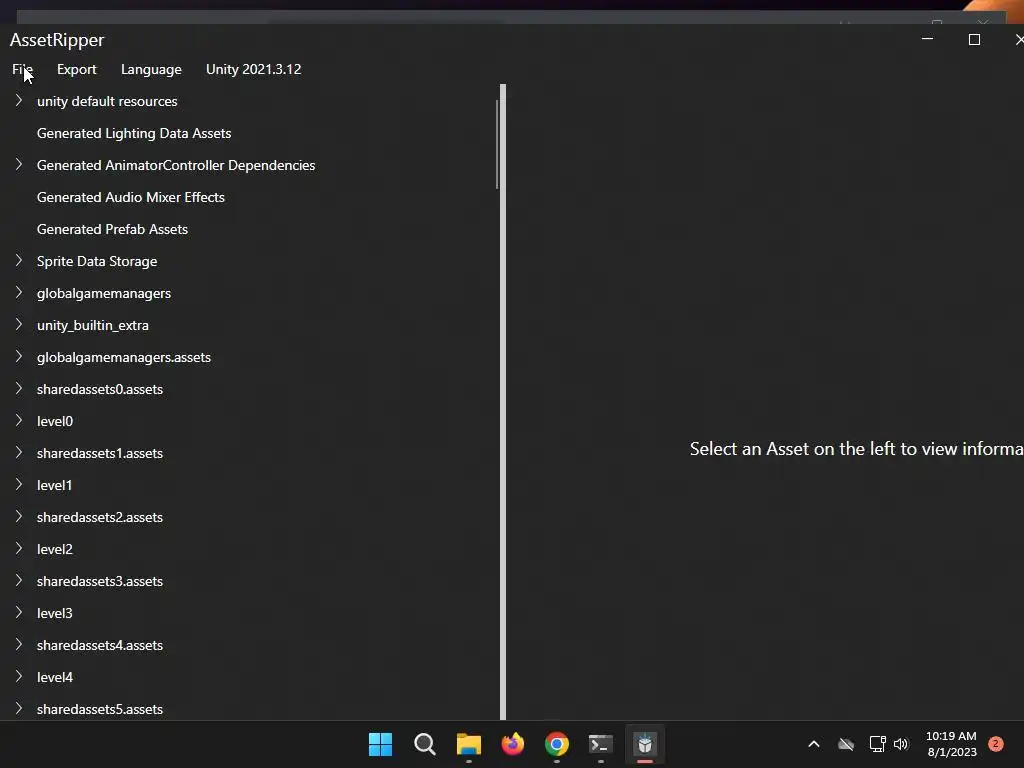This screenshot has height=768, width=1024.
Task: Select Generated Audio Mixer Effects item
Action: coord(131,197)
